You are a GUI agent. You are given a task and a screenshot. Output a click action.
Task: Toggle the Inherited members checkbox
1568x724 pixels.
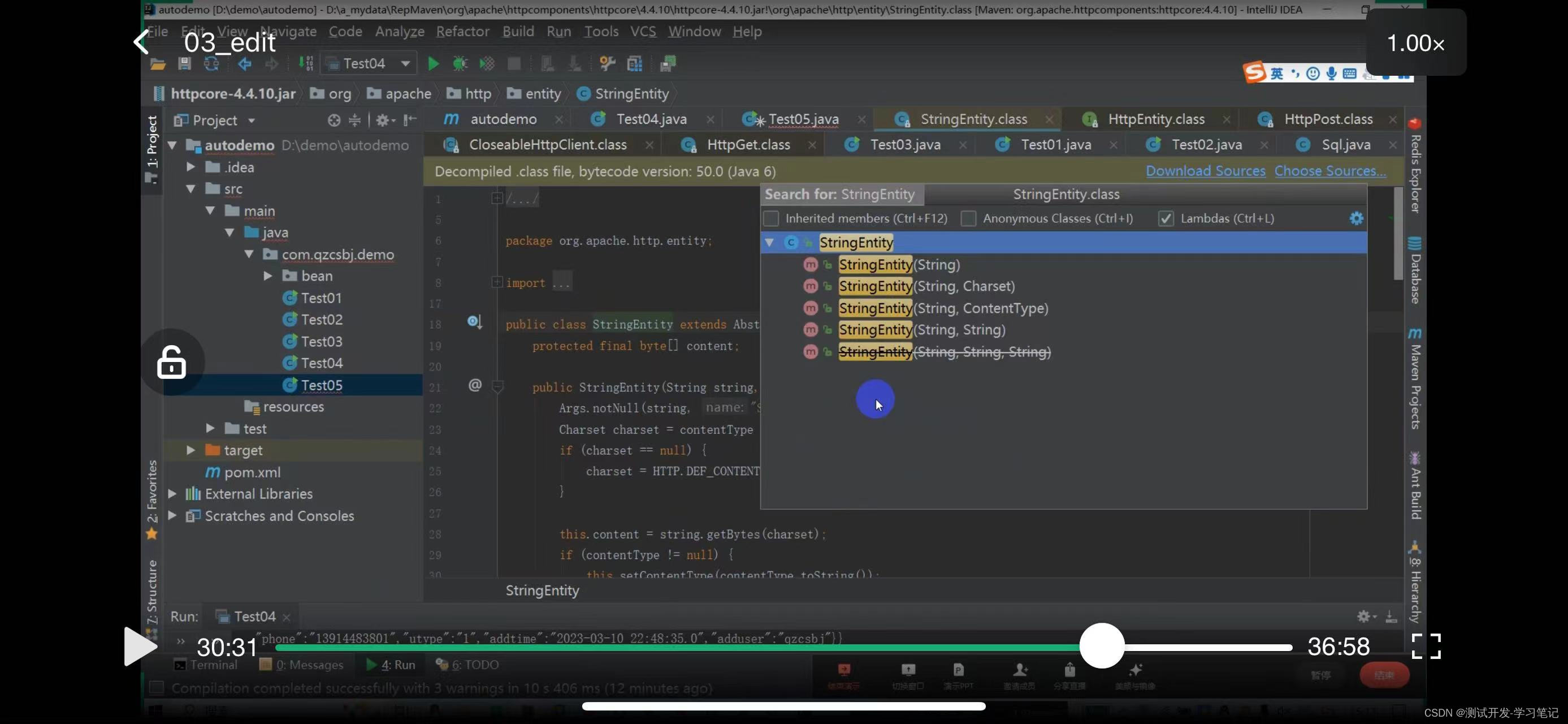click(x=771, y=218)
